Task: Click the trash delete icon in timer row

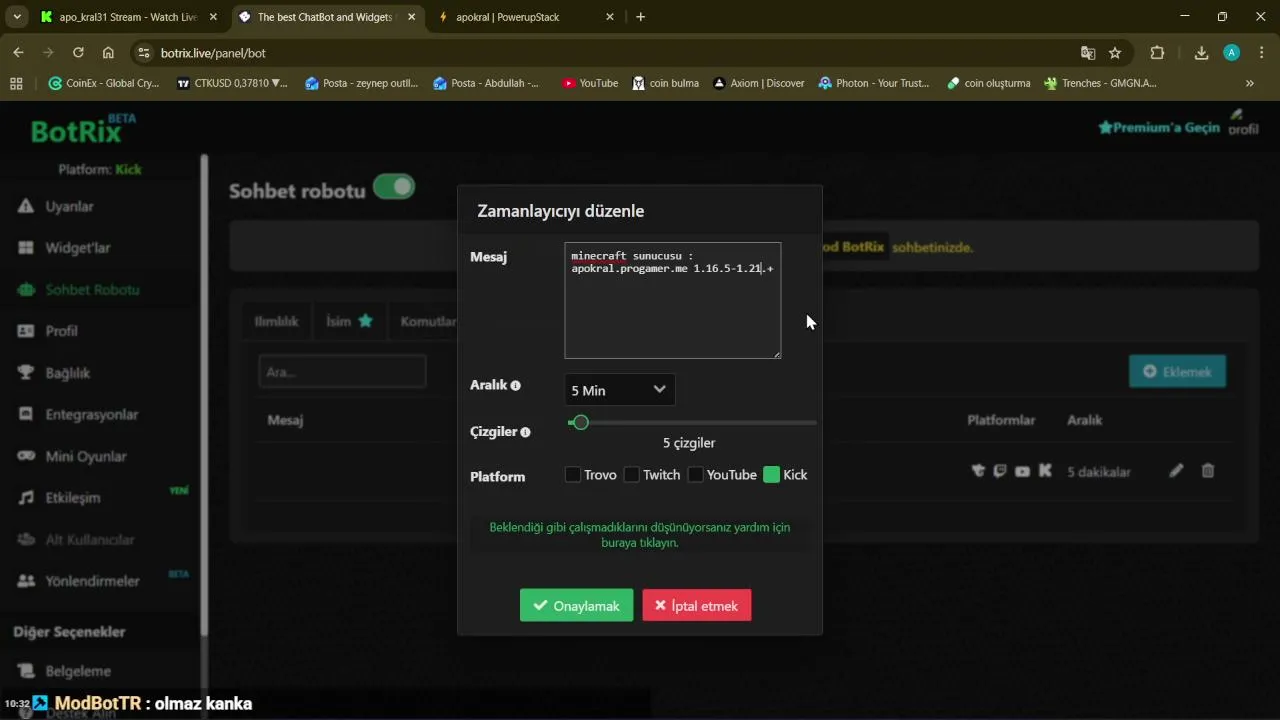Action: pyautogui.click(x=1208, y=470)
